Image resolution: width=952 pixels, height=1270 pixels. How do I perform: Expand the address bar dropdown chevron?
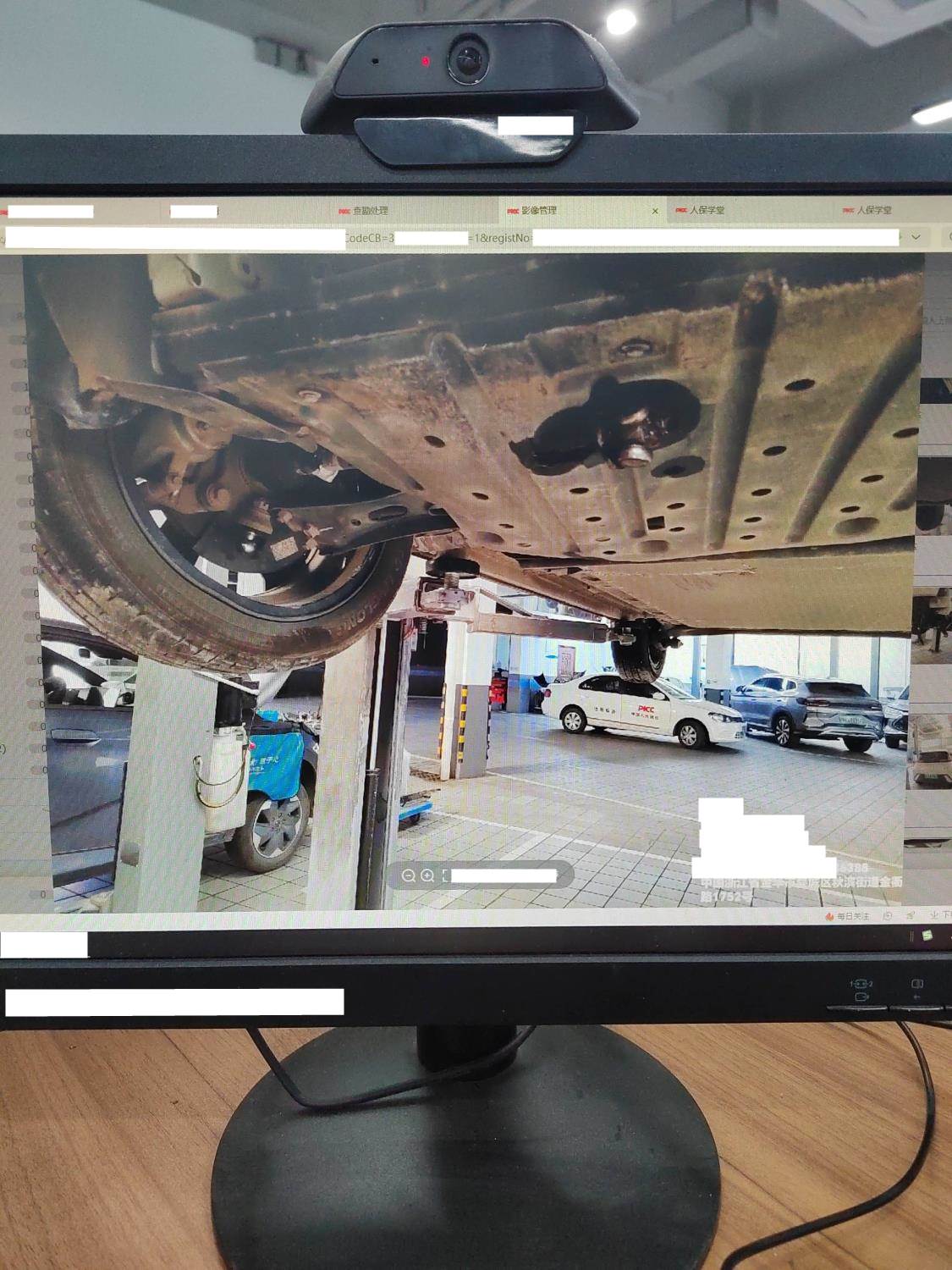[x=916, y=237]
